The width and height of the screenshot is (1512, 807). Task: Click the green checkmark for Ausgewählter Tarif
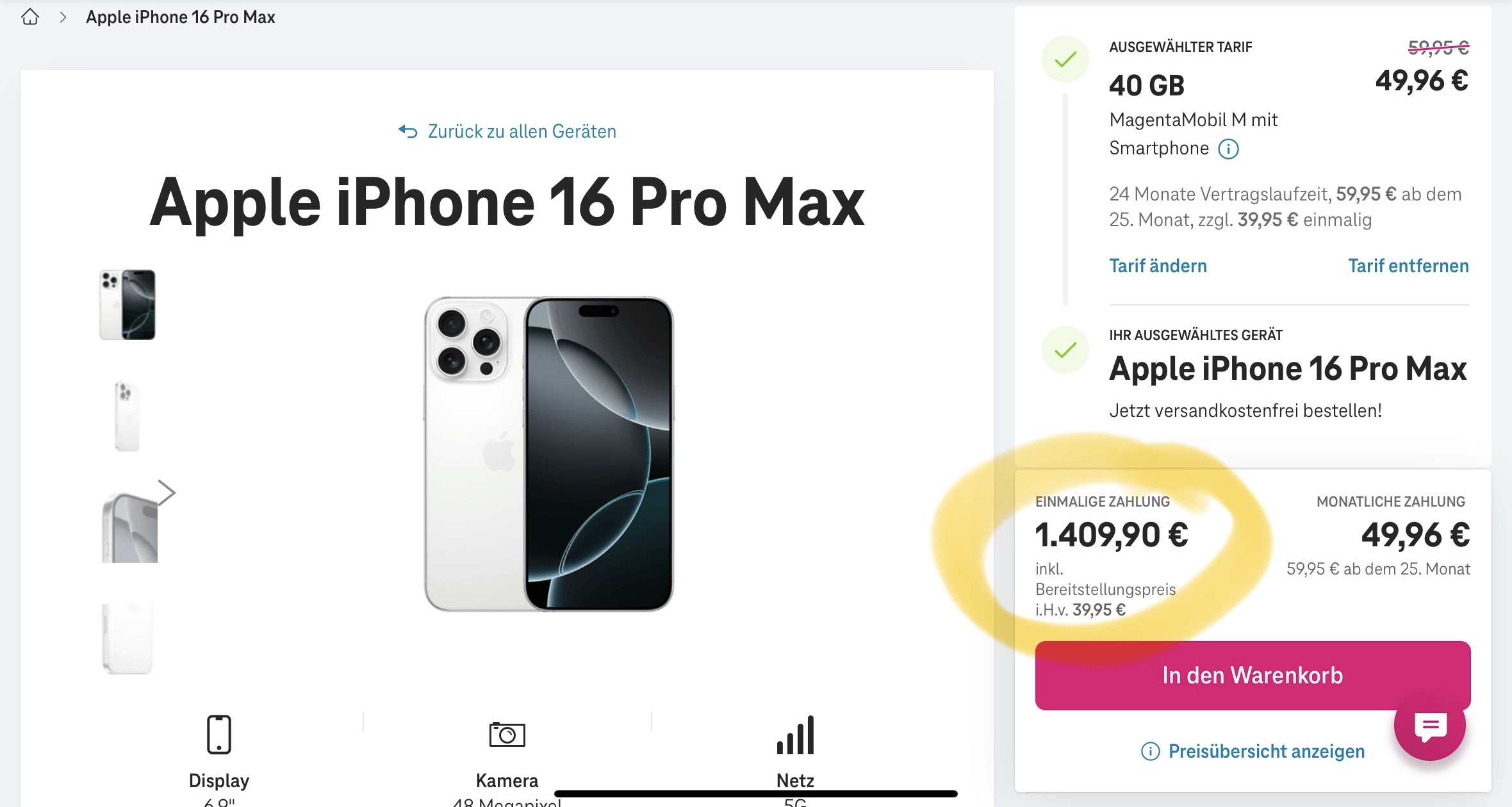click(x=1065, y=60)
